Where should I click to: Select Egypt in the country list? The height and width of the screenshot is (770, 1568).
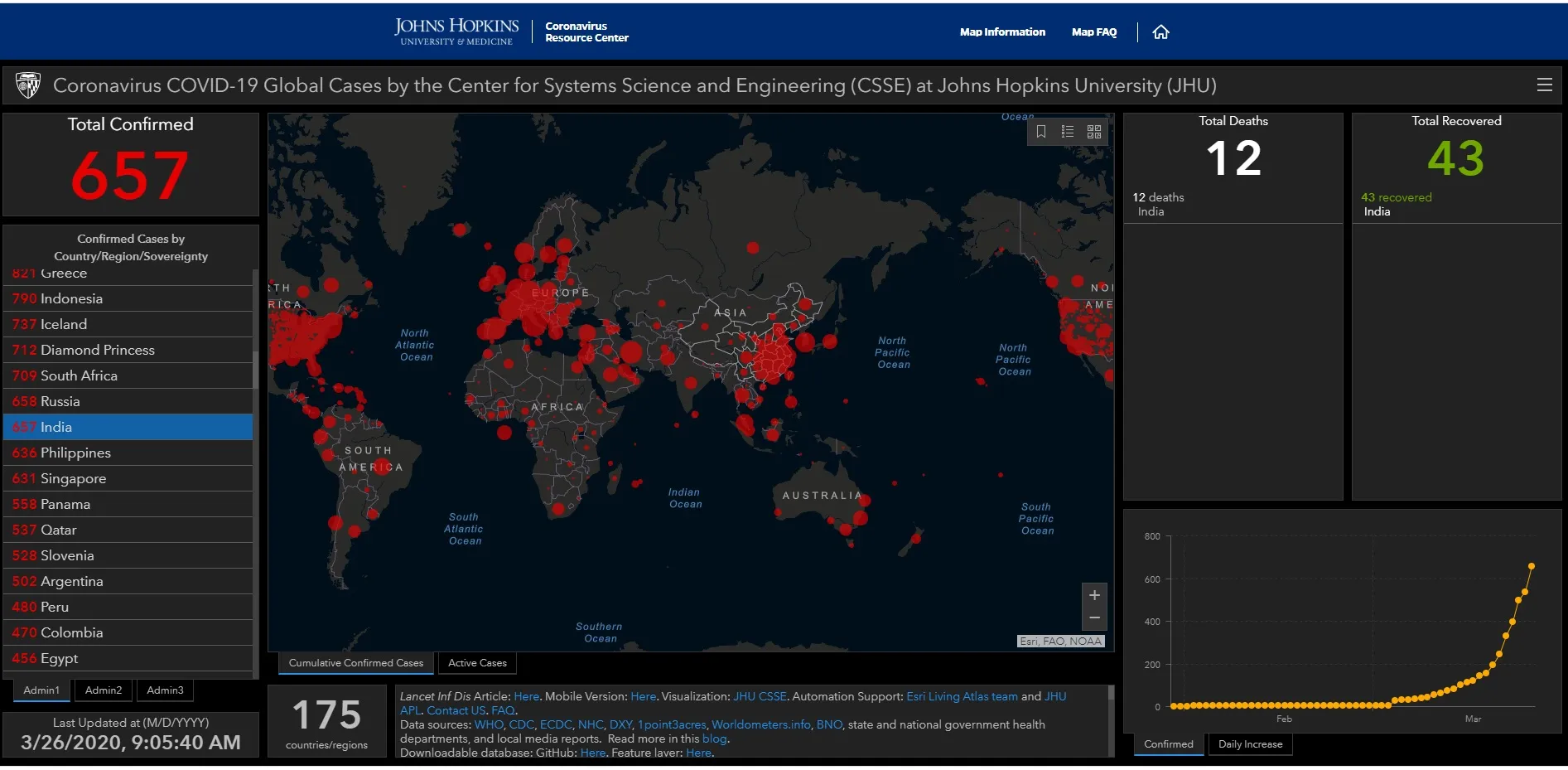[128, 658]
